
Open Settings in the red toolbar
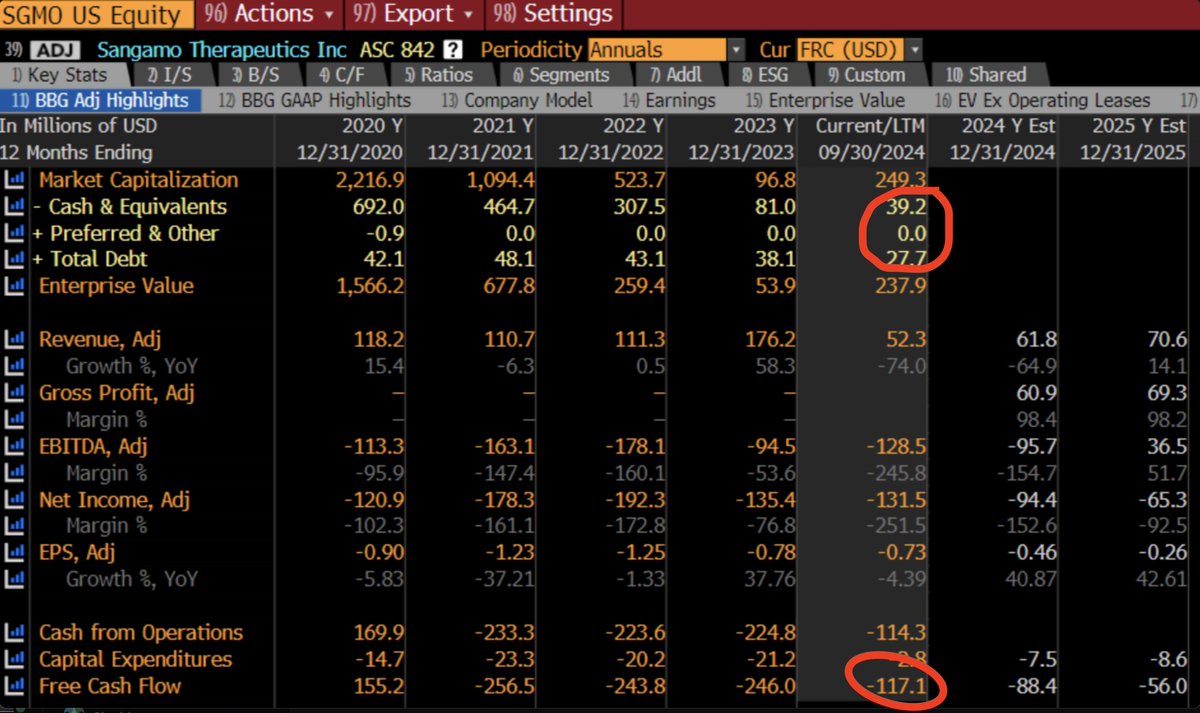point(553,14)
